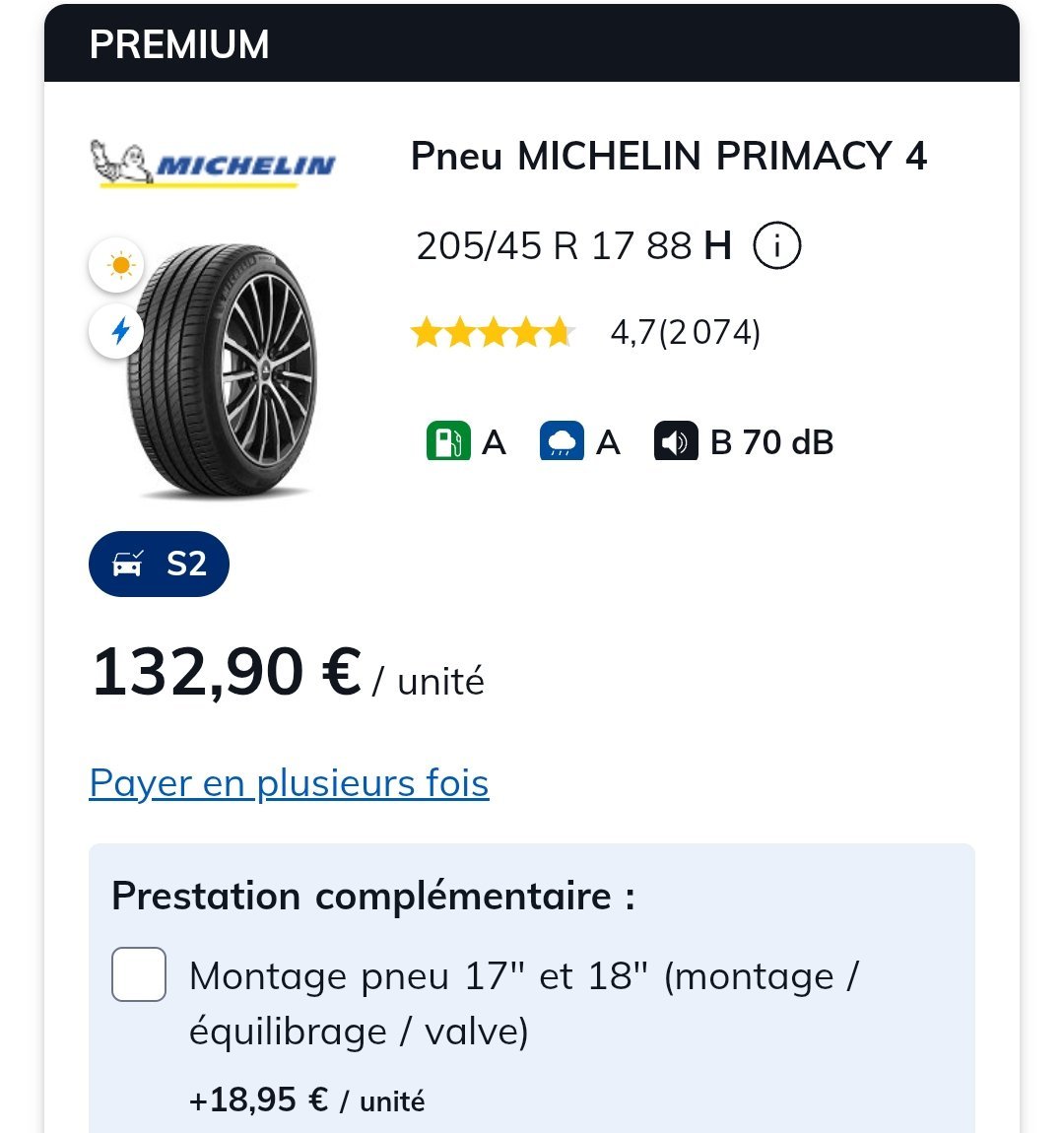The image size is (1064, 1133).
Task: Click the 205/45 R 17 88 H size text
Action: (573, 245)
